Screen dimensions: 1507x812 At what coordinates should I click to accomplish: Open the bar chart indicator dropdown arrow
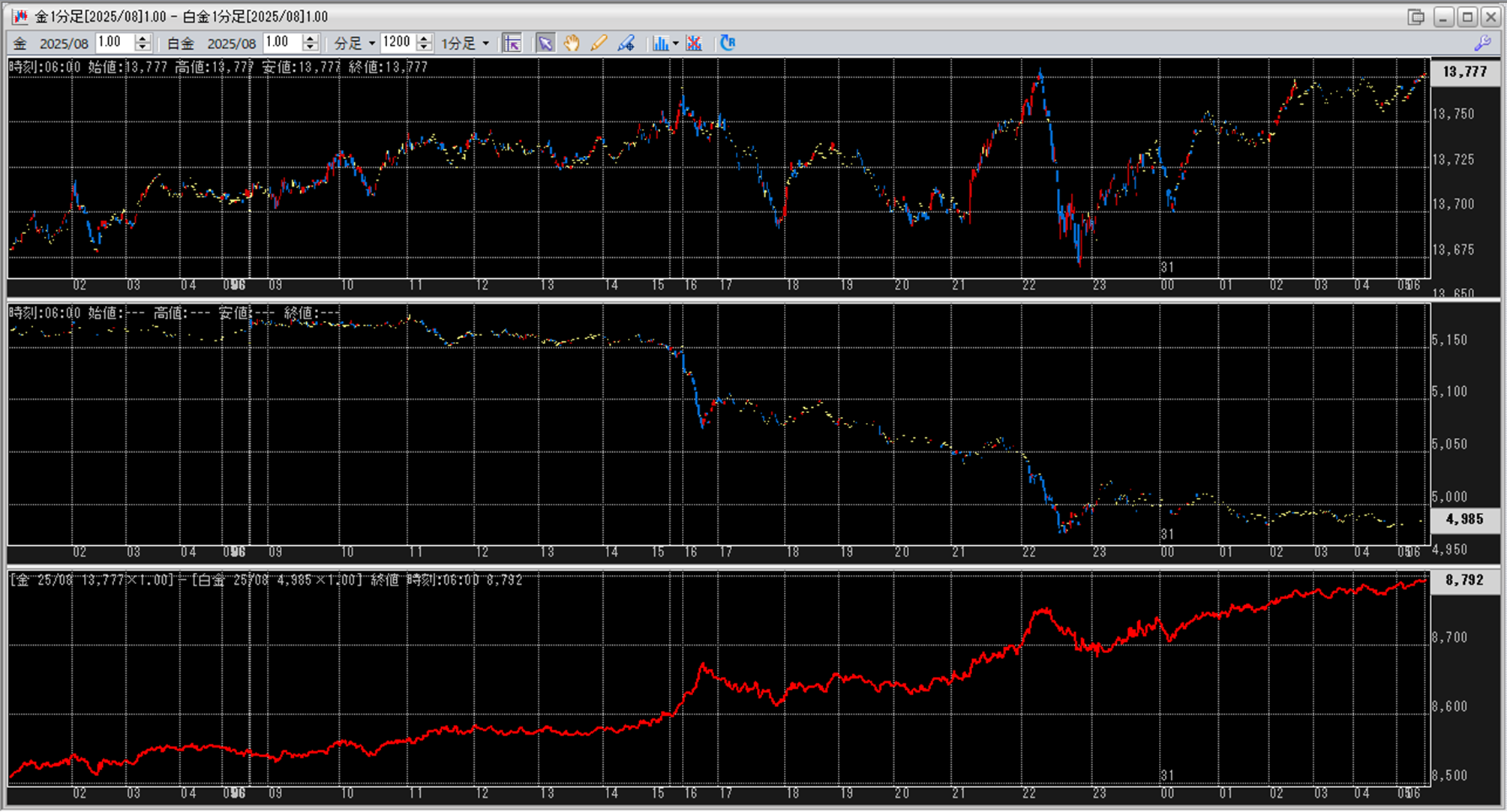tap(676, 43)
